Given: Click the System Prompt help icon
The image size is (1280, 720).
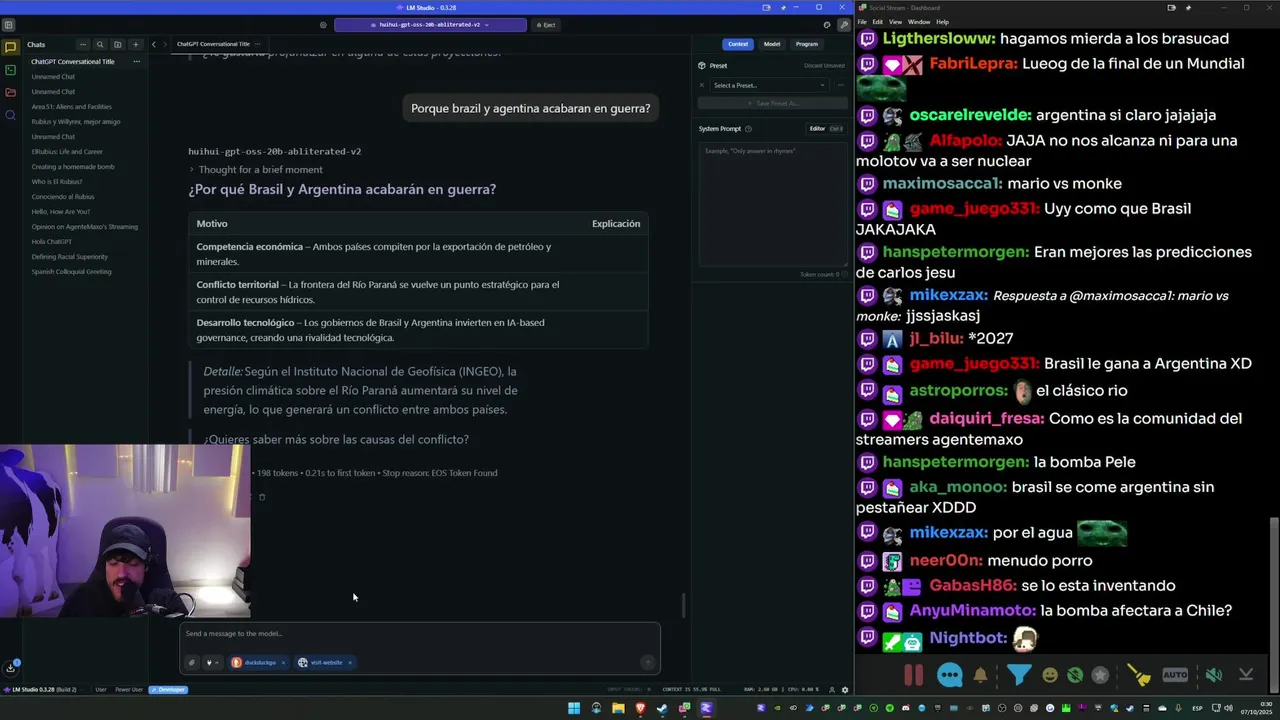Looking at the screenshot, I should 748,129.
